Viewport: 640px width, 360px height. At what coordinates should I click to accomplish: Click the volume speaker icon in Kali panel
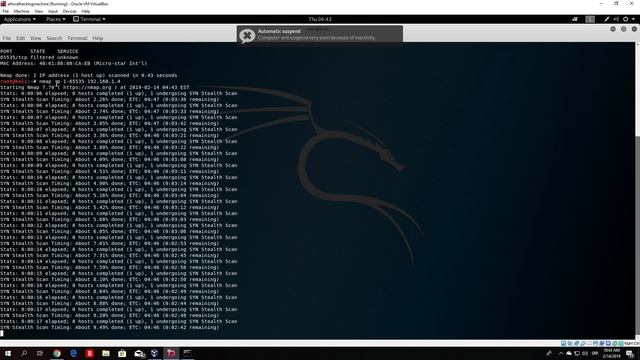[616, 19]
